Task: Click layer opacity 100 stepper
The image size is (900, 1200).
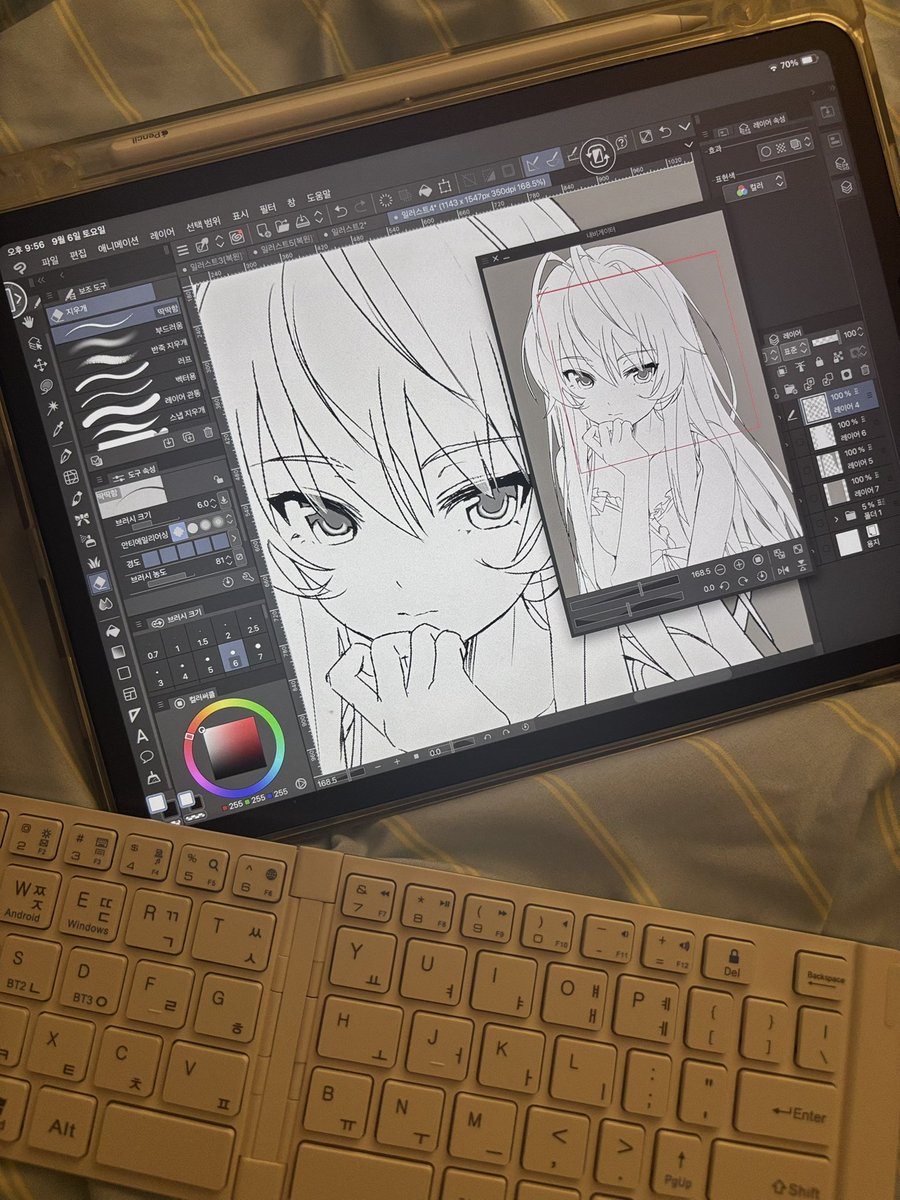Action: (x=860, y=332)
